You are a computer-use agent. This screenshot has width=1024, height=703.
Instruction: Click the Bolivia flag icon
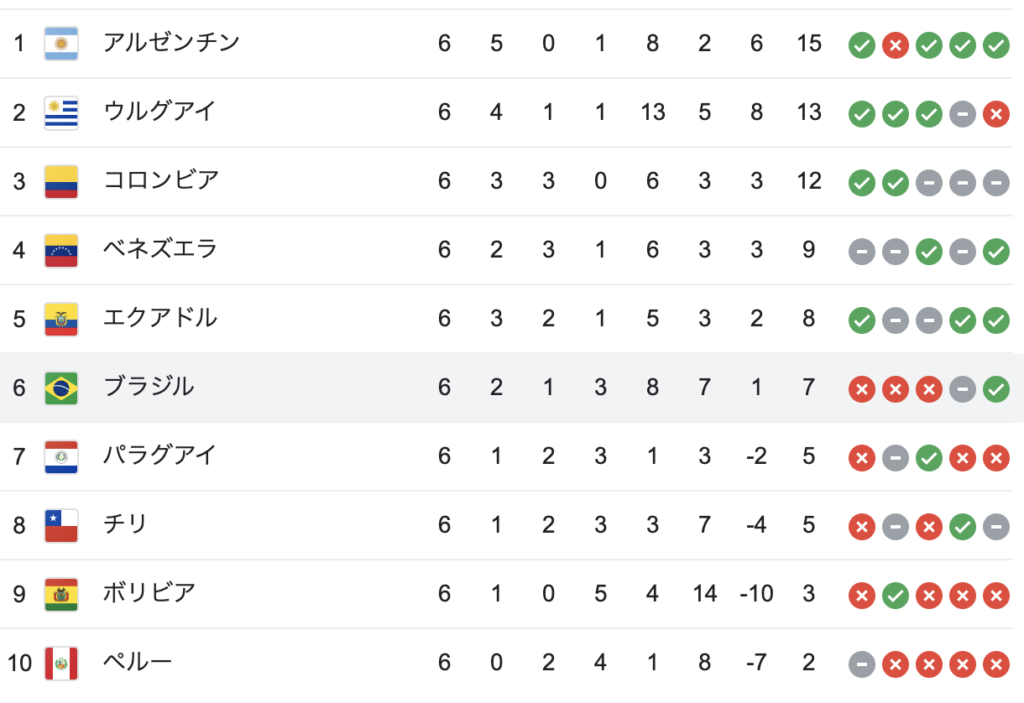[x=61, y=595]
